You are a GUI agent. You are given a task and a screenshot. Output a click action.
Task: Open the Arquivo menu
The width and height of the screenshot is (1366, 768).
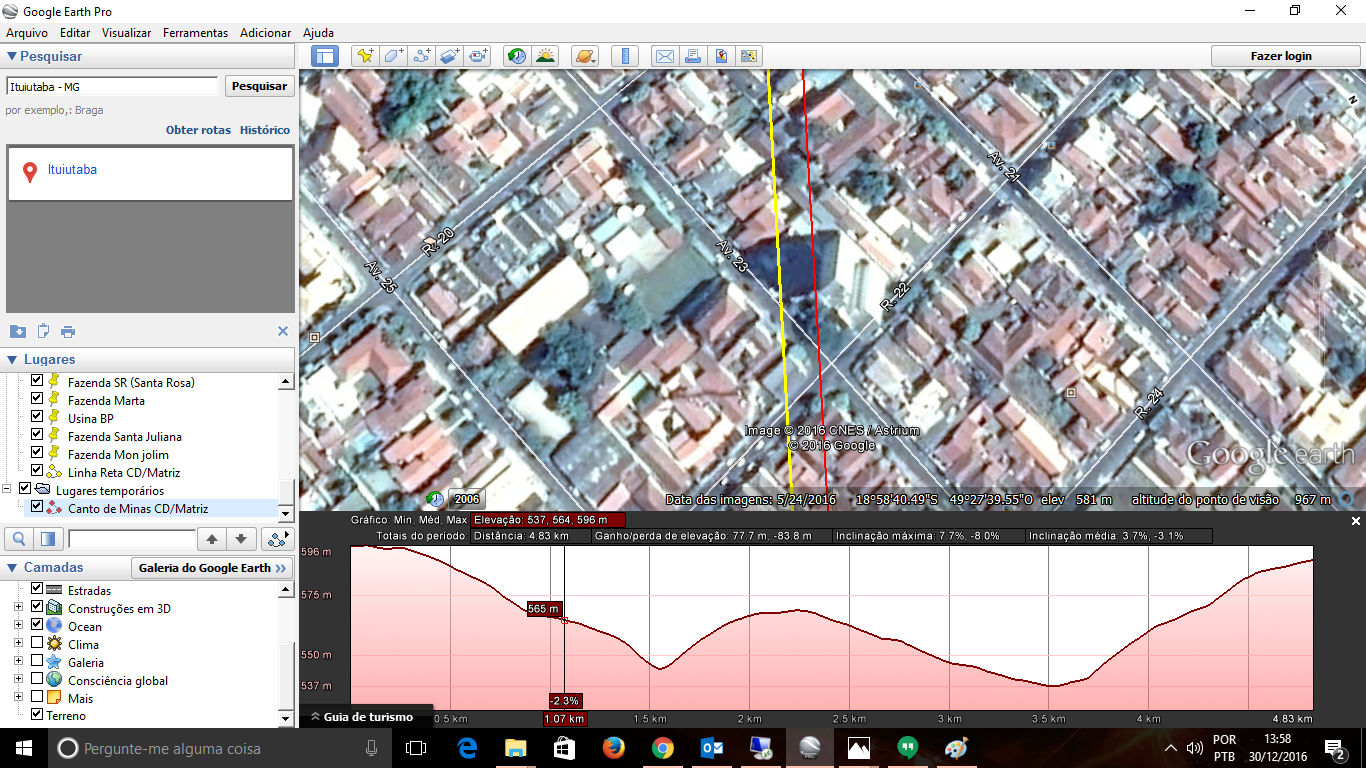pos(27,33)
